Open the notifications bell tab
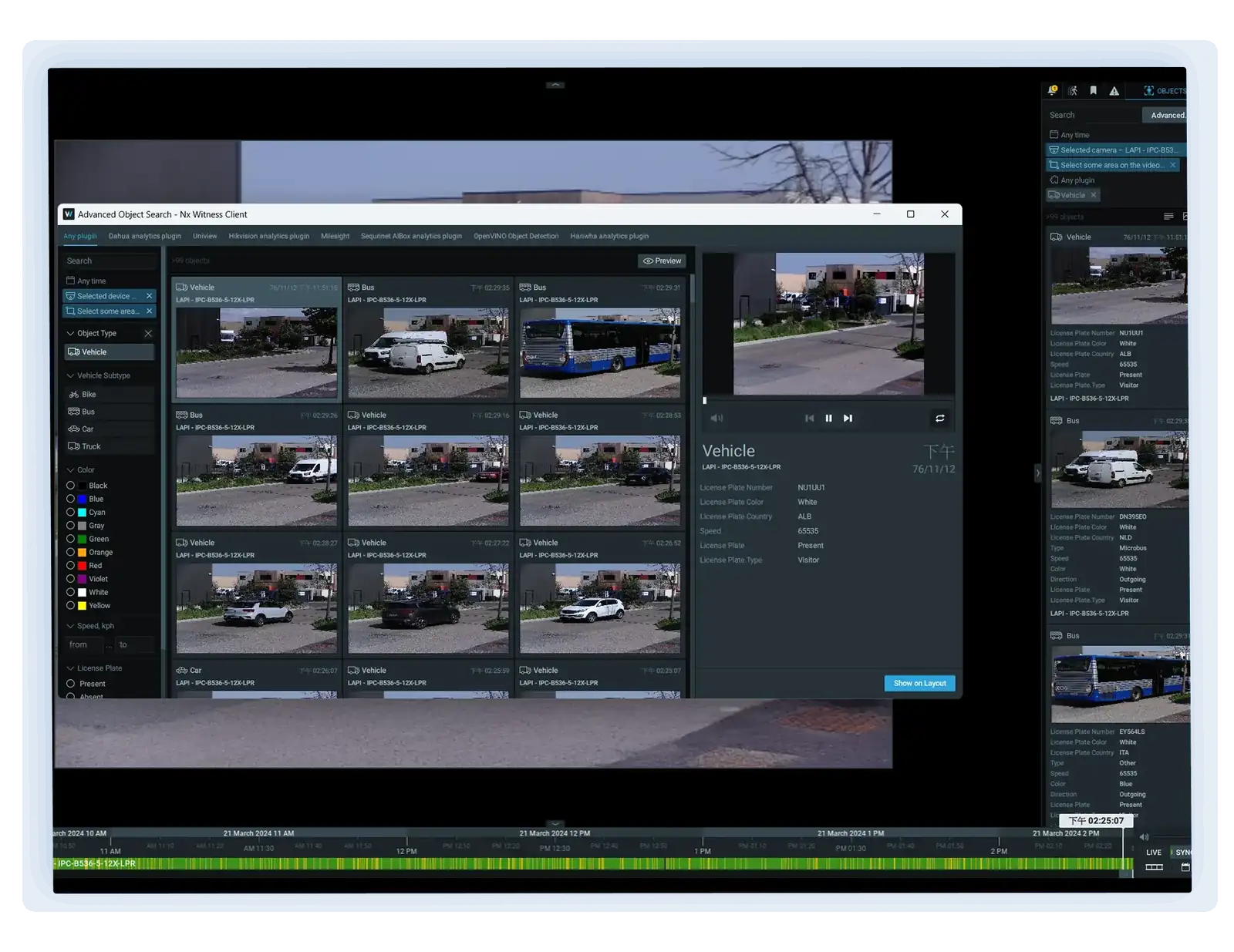This screenshot has width=1234, height=952. 1052,90
